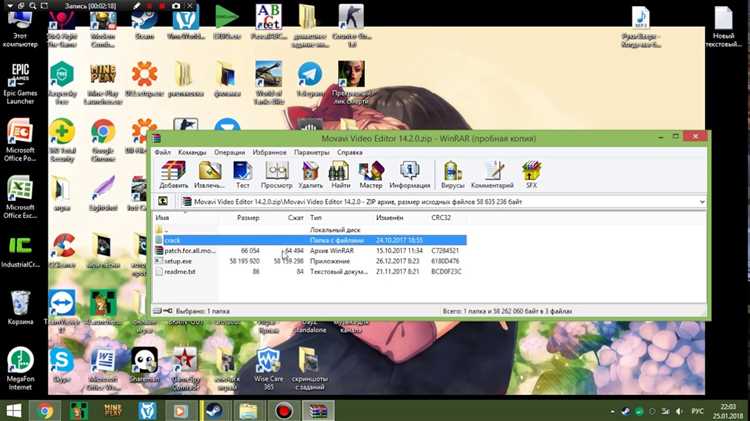The height and width of the screenshot is (421, 750).
Task: Select the readme.txt file row
Action: pyautogui.click(x=310, y=272)
